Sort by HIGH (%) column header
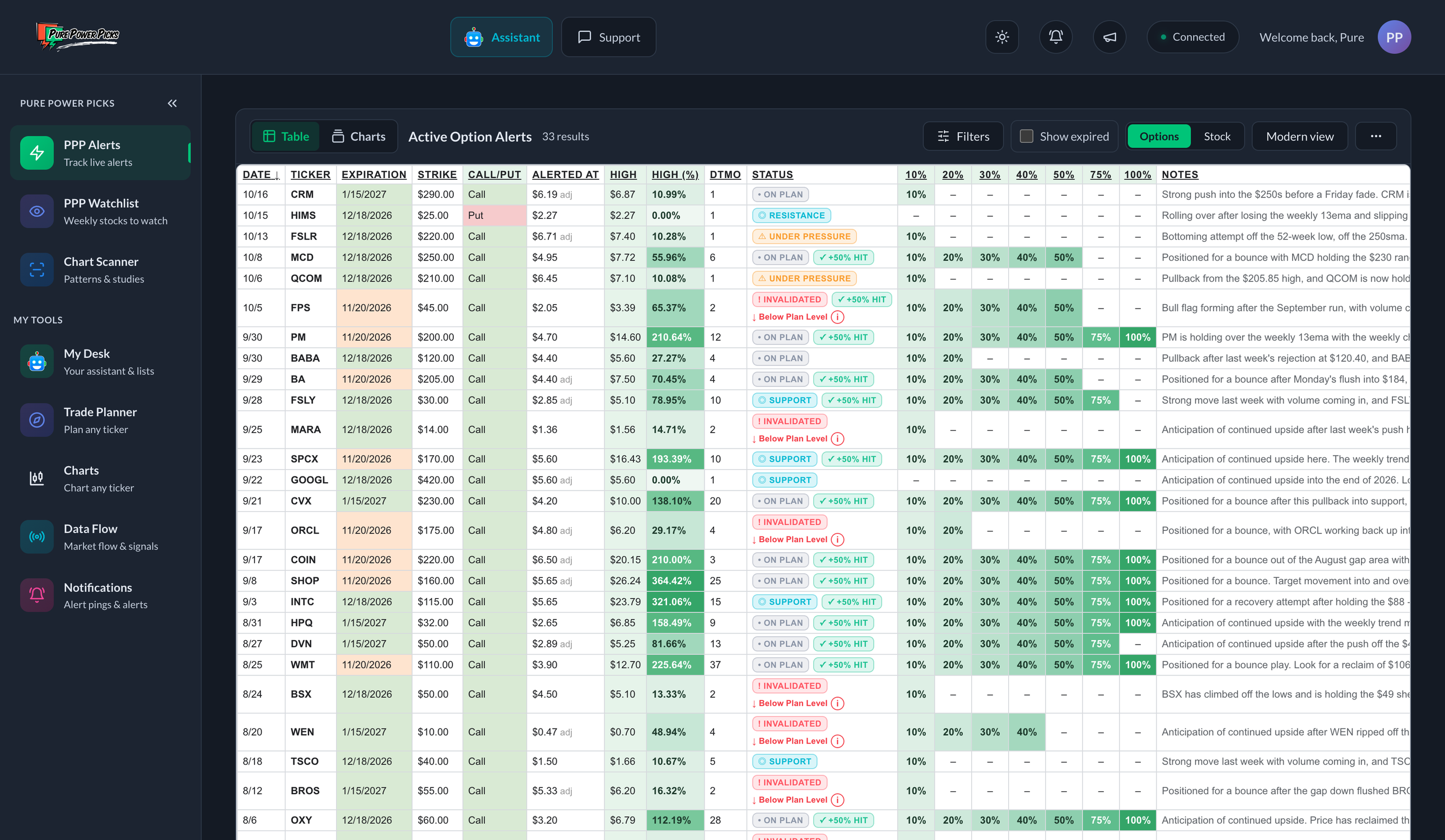Screen dimensions: 1445x840 (x=675, y=175)
